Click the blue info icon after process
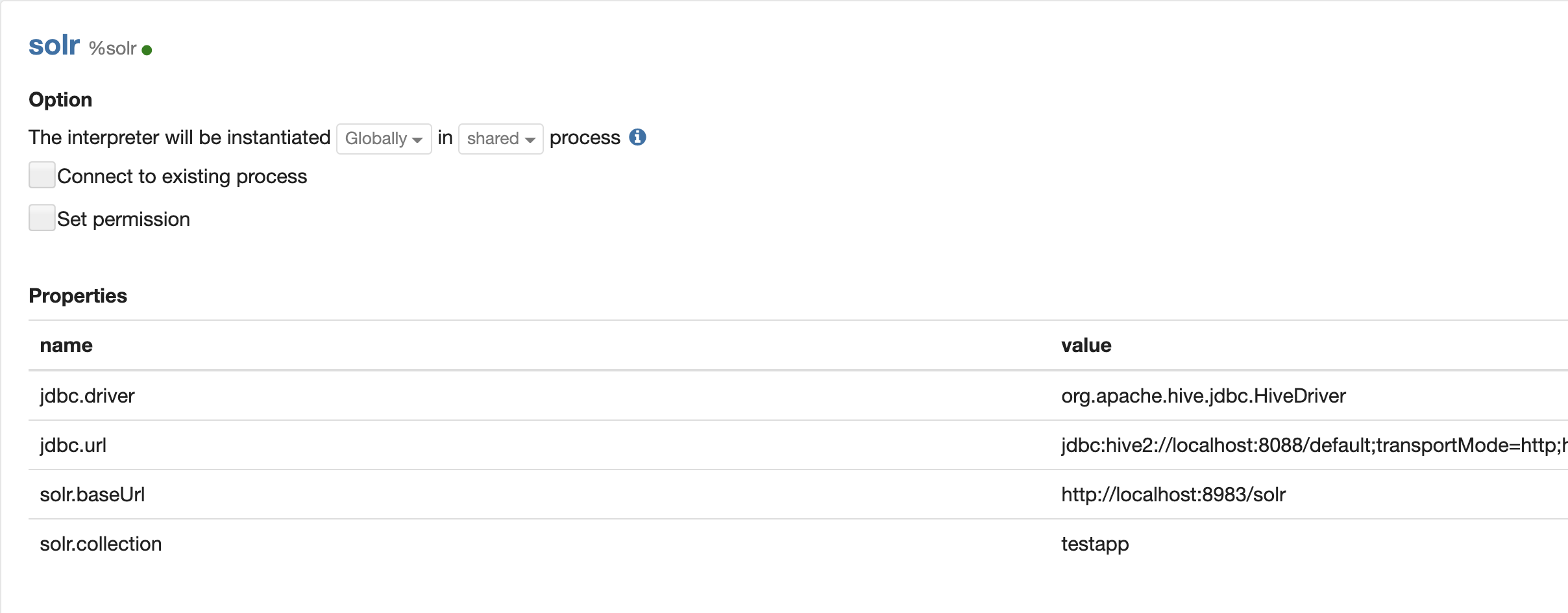This screenshot has height=613, width=1568. [637, 137]
